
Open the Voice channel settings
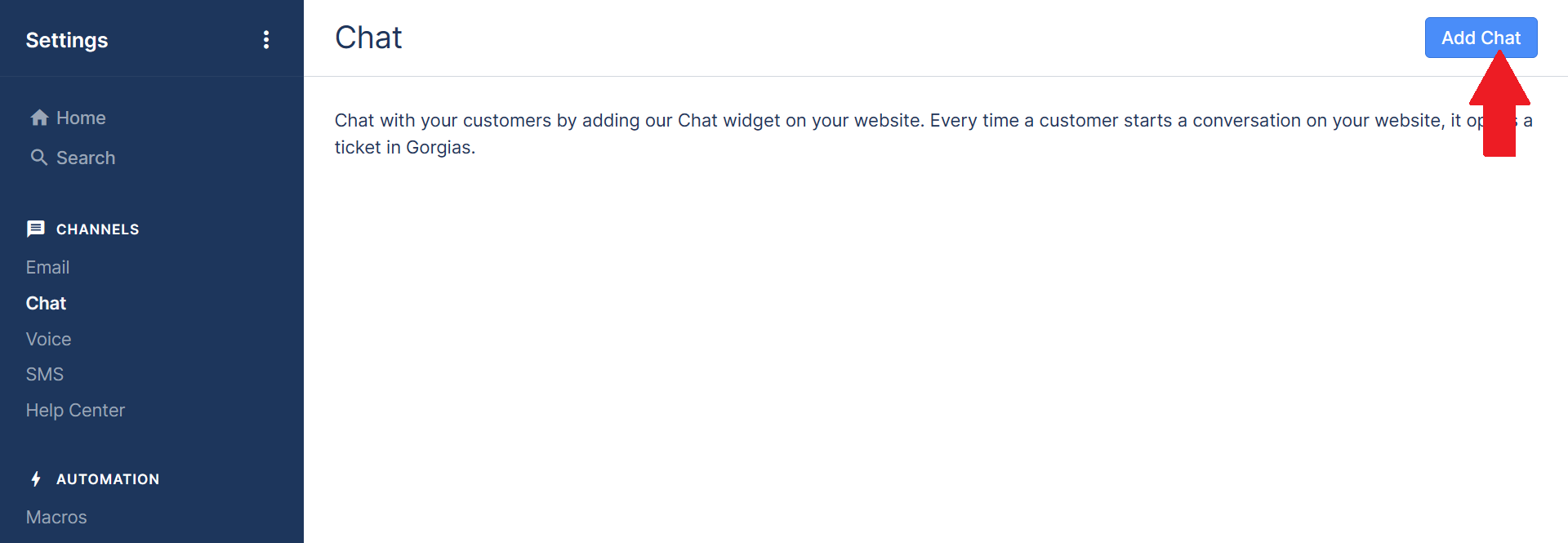click(48, 339)
